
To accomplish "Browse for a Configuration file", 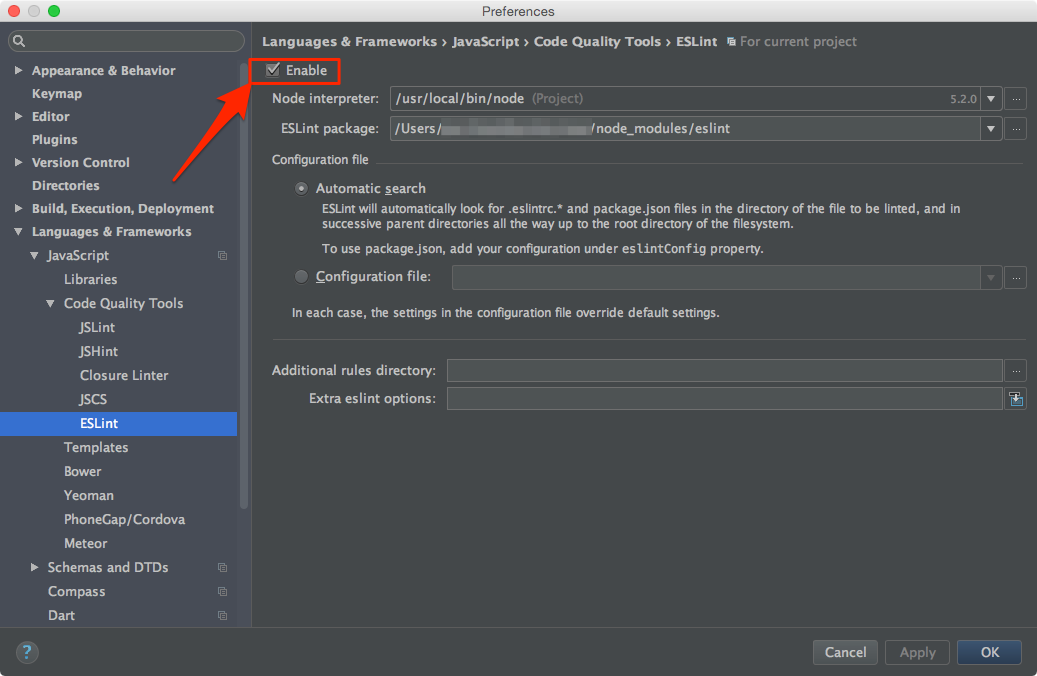I will [1016, 278].
